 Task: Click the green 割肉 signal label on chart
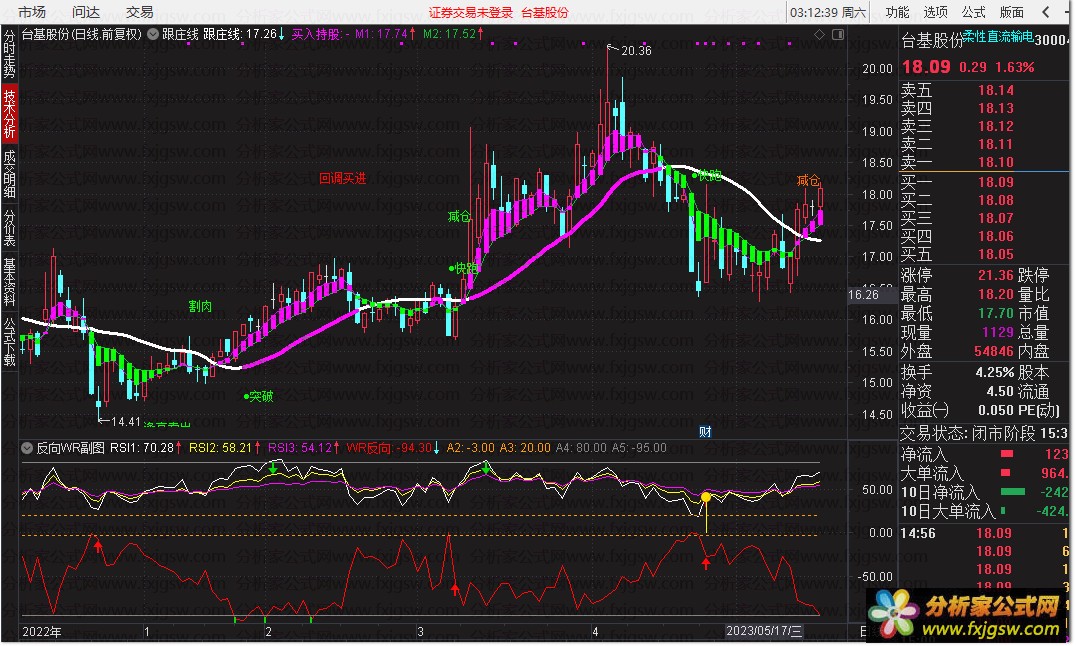(200, 306)
